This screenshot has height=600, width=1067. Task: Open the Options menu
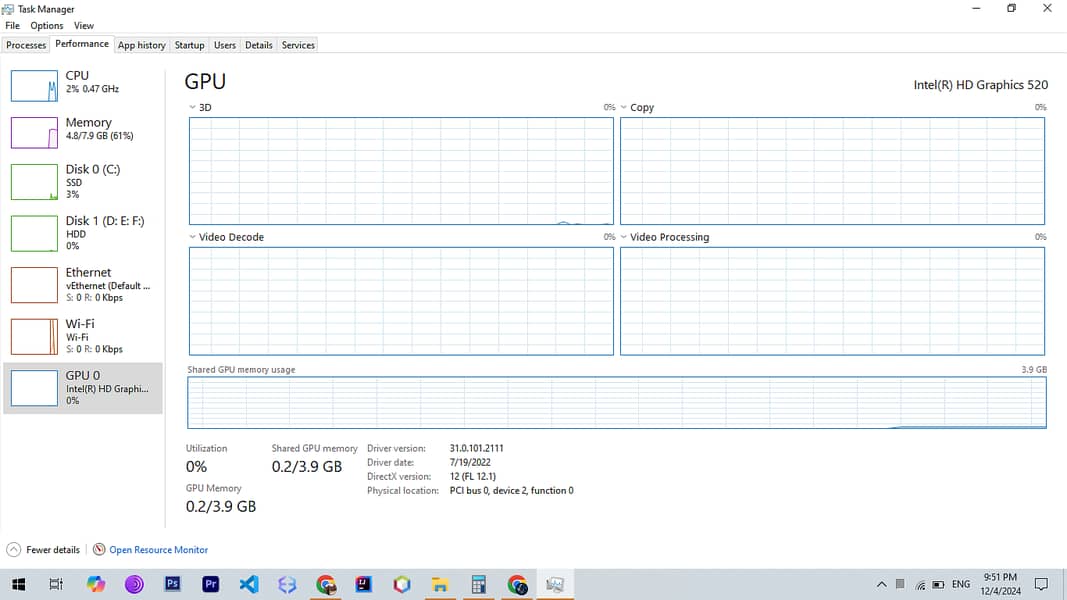46,26
